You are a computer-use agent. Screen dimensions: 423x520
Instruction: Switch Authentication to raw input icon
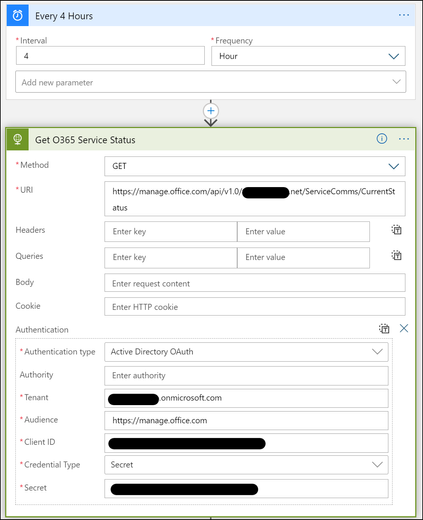pyautogui.click(x=384, y=329)
